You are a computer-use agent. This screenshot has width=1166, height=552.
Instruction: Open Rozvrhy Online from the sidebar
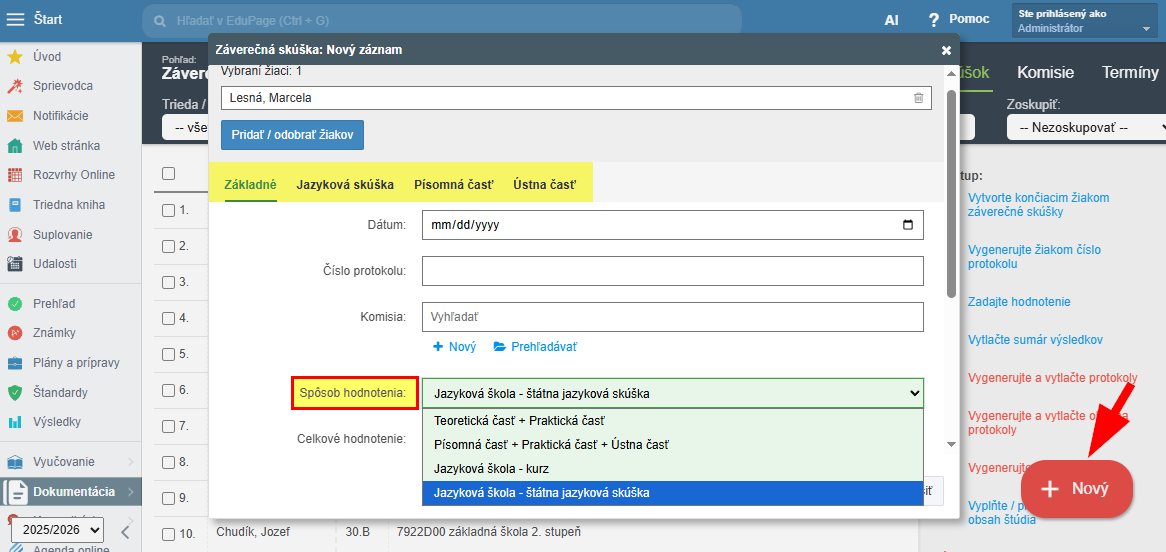[x=73, y=175]
